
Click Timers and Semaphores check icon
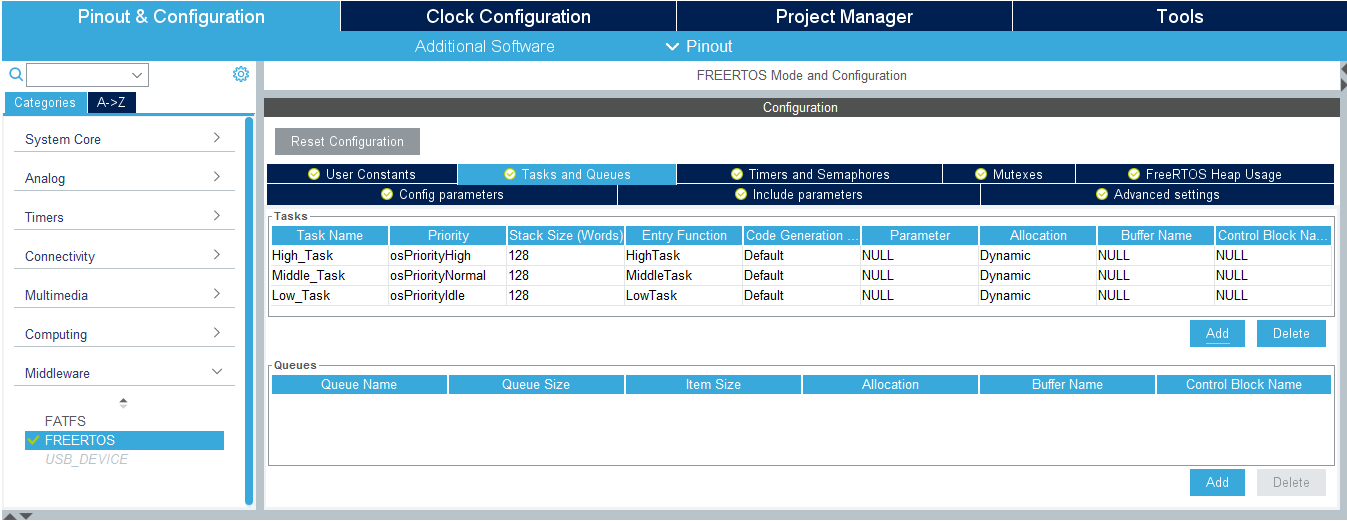click(x=737, y=174)
